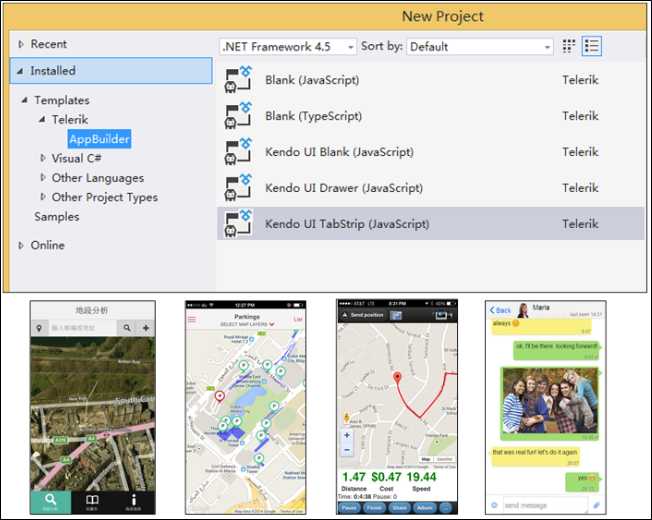
Task: Click the paperclip attach icon in chat
Action: tap(596, 505)
